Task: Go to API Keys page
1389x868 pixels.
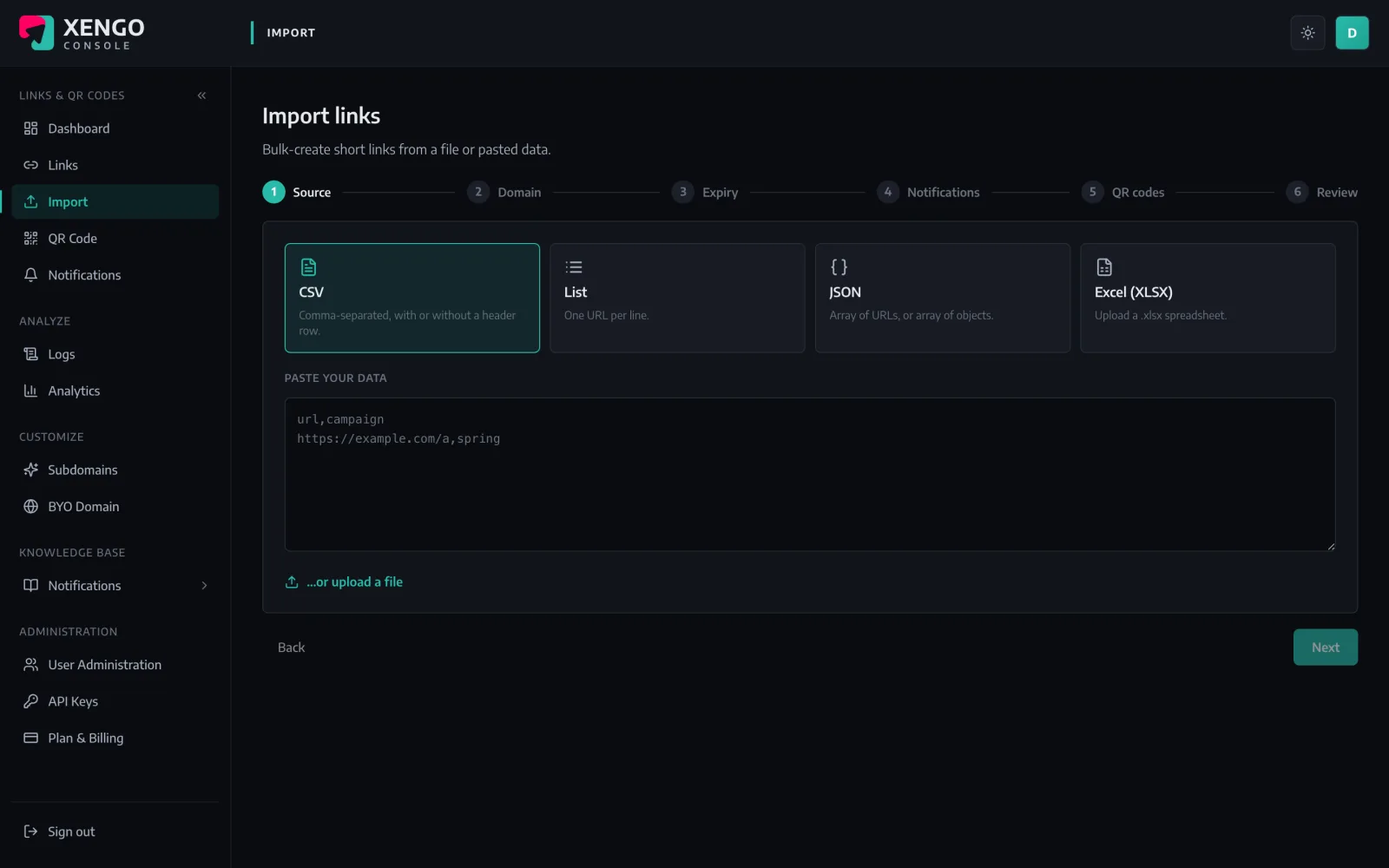Action: (x=115, y=701)
